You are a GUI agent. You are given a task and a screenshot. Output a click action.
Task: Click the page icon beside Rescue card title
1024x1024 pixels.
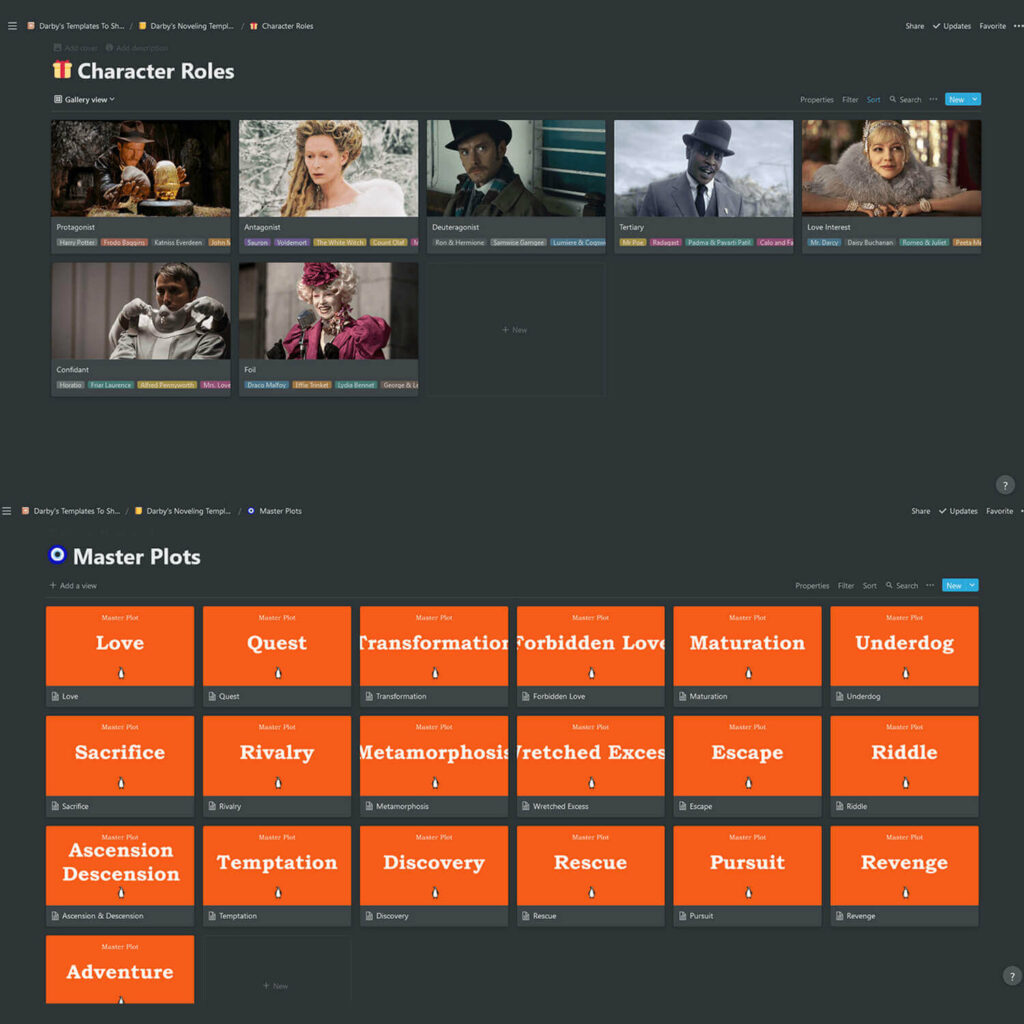(526, 916)
